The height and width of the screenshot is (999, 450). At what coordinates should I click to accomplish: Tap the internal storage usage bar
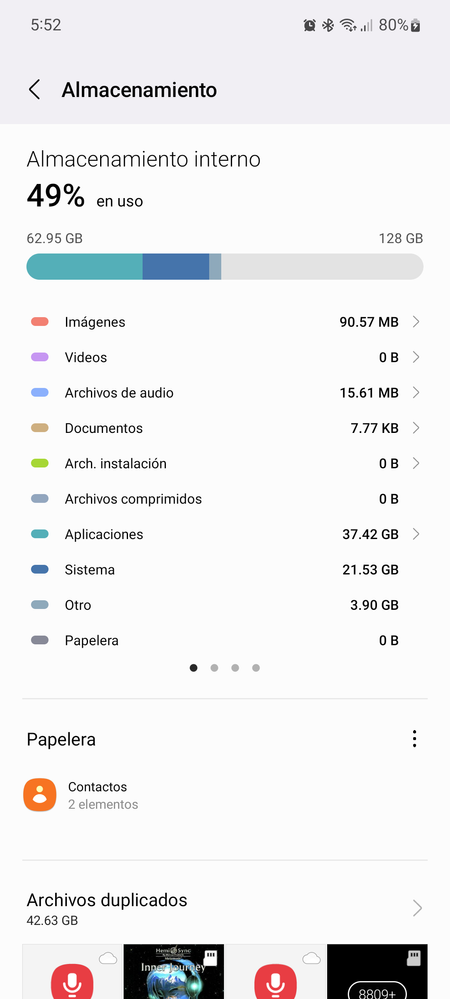[x=225, y=266]
